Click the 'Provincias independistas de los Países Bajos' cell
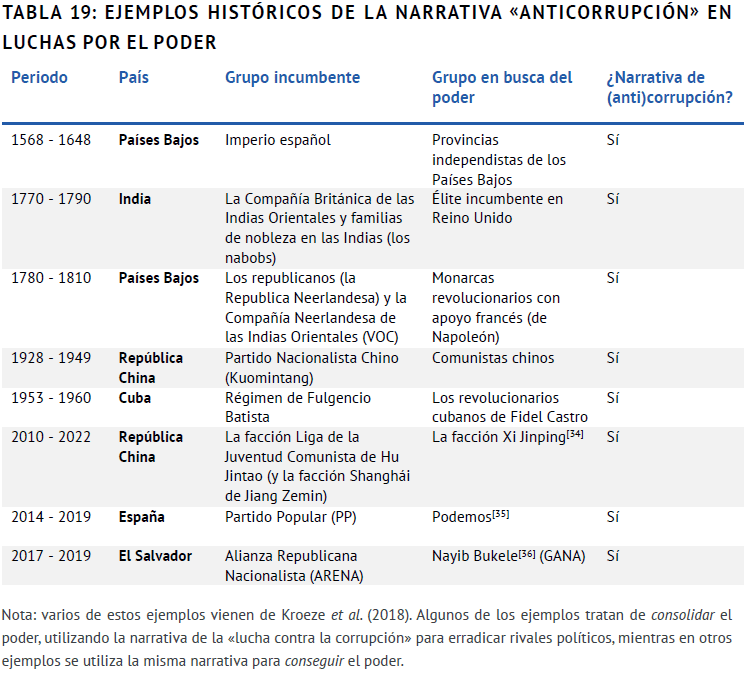The width and height of the screenshot is (746, 673). [x=499, y=160]
